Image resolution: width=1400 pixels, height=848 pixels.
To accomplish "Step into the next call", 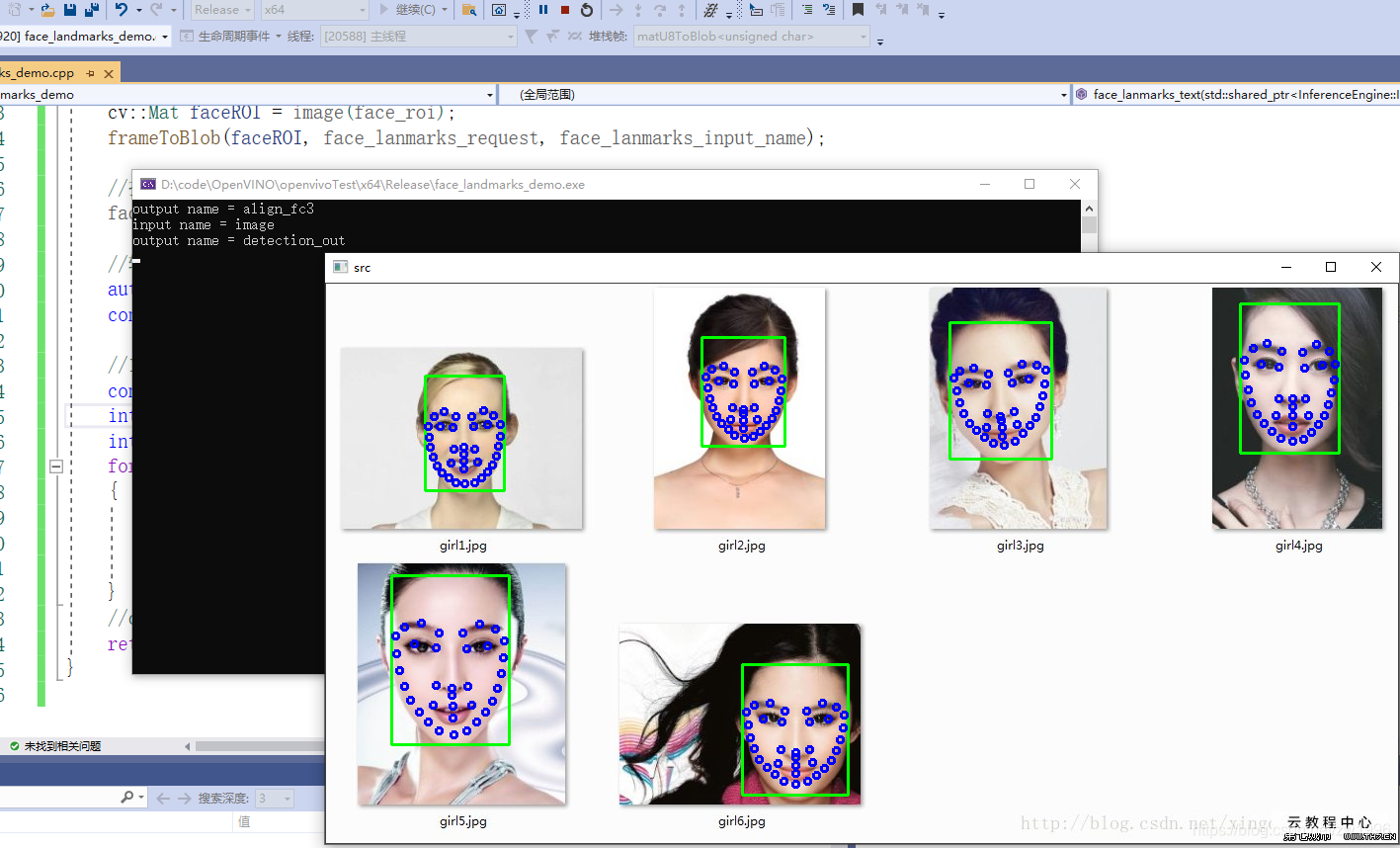I will pyautogui.click(x=638, y=10).
